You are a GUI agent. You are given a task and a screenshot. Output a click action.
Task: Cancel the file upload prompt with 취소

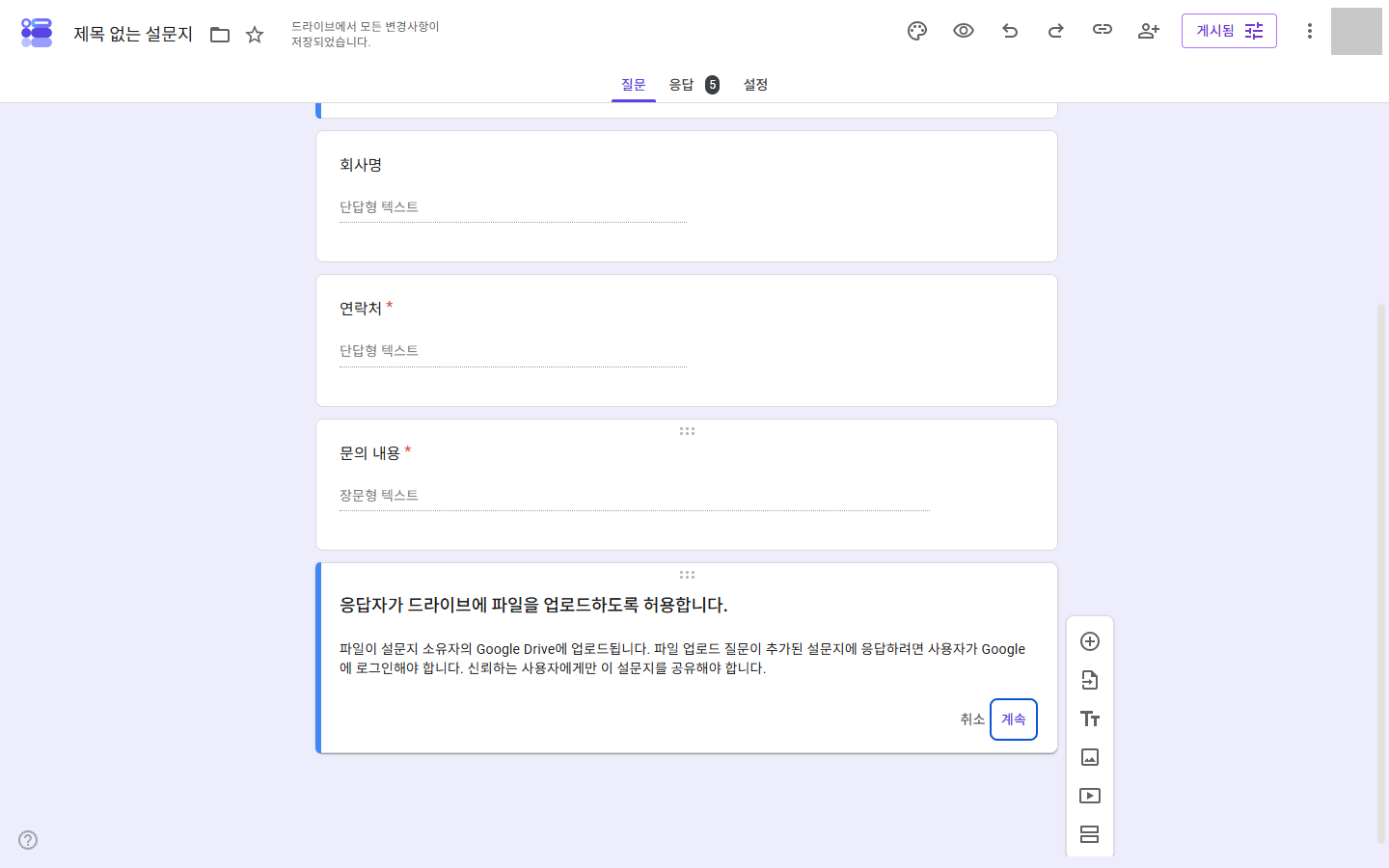point(972,719)
